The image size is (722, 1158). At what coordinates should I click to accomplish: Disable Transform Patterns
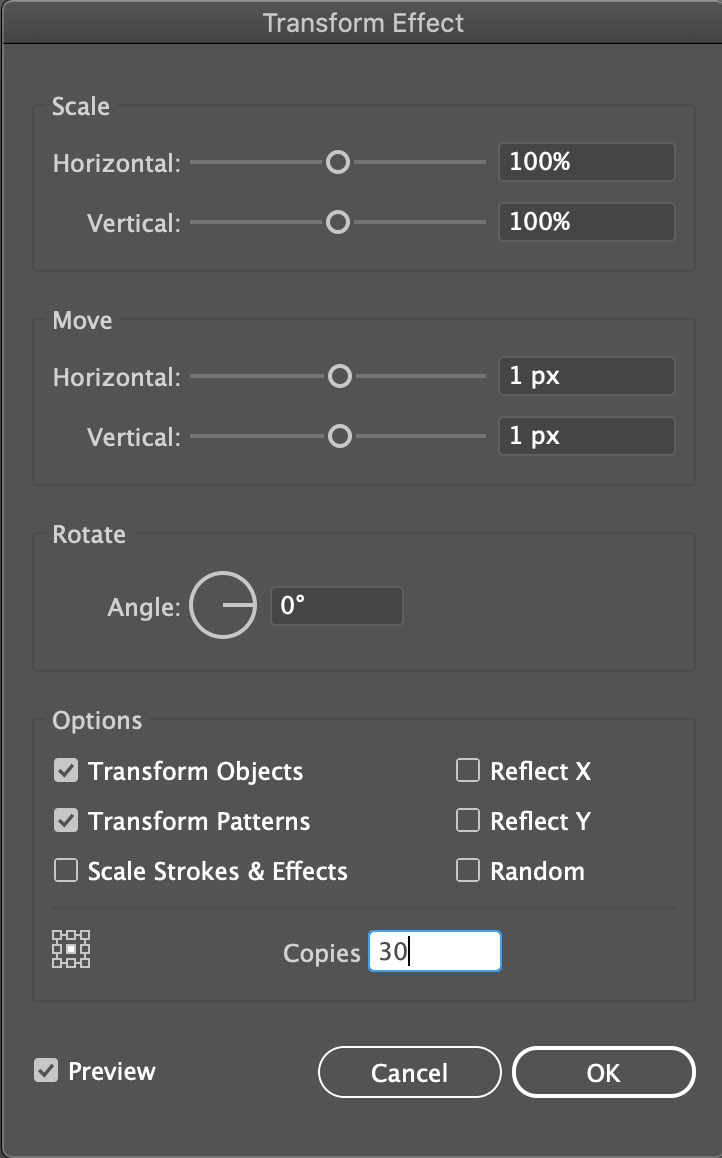[x=65, y=821]
